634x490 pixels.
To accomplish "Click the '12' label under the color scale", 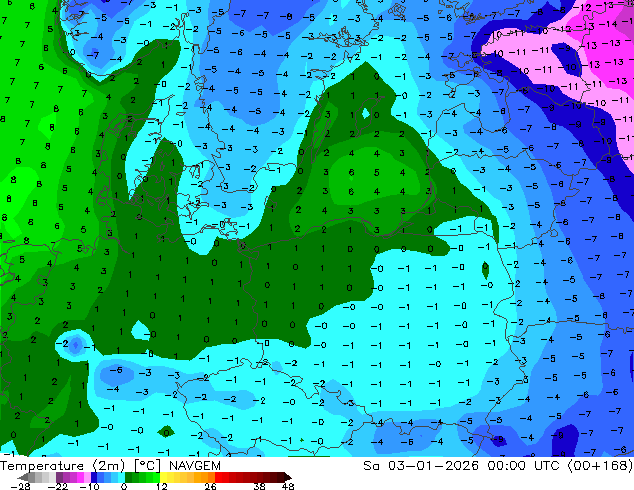I will (x=162, y=486).
